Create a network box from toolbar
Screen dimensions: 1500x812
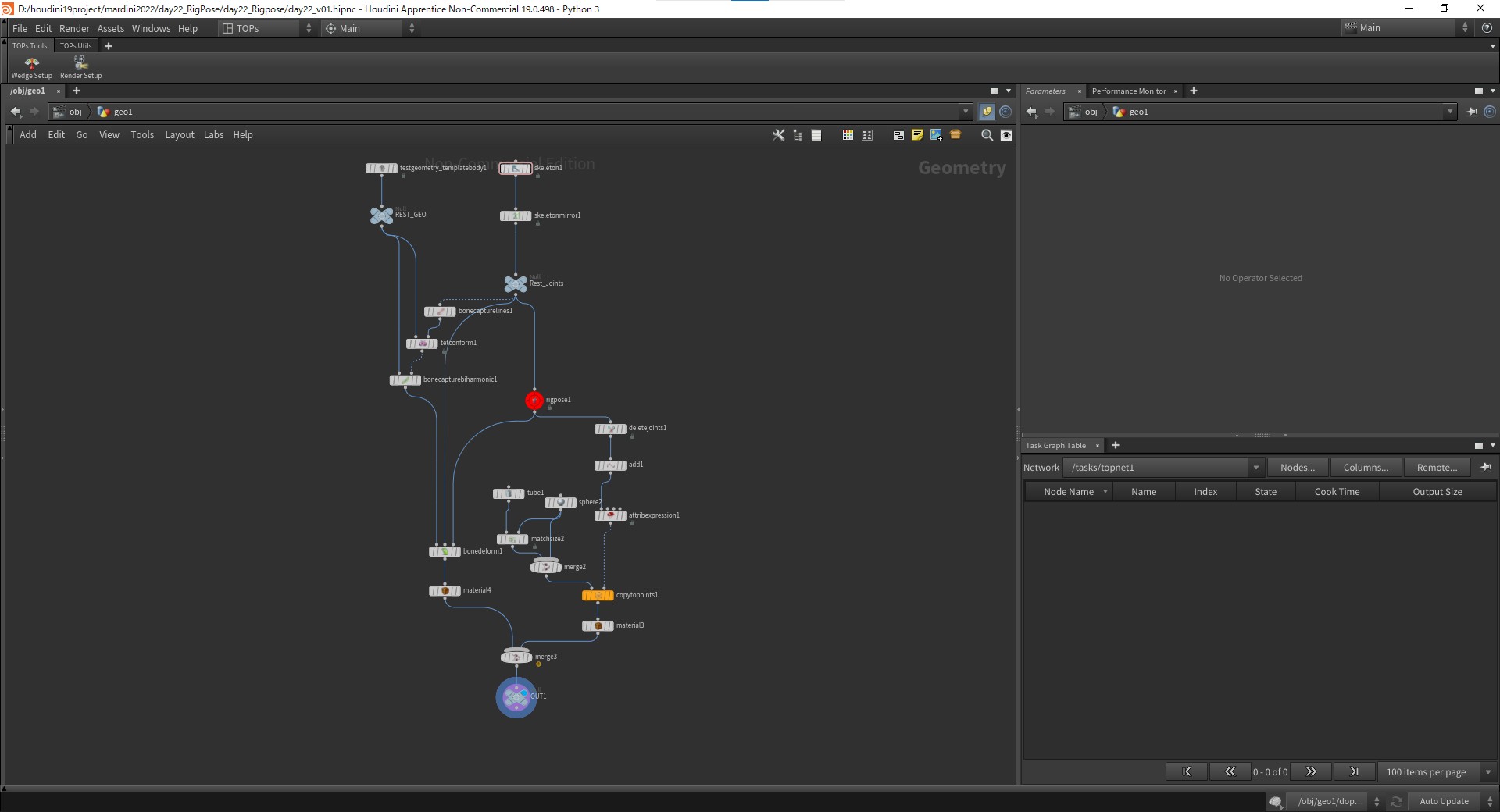point(898,135)
